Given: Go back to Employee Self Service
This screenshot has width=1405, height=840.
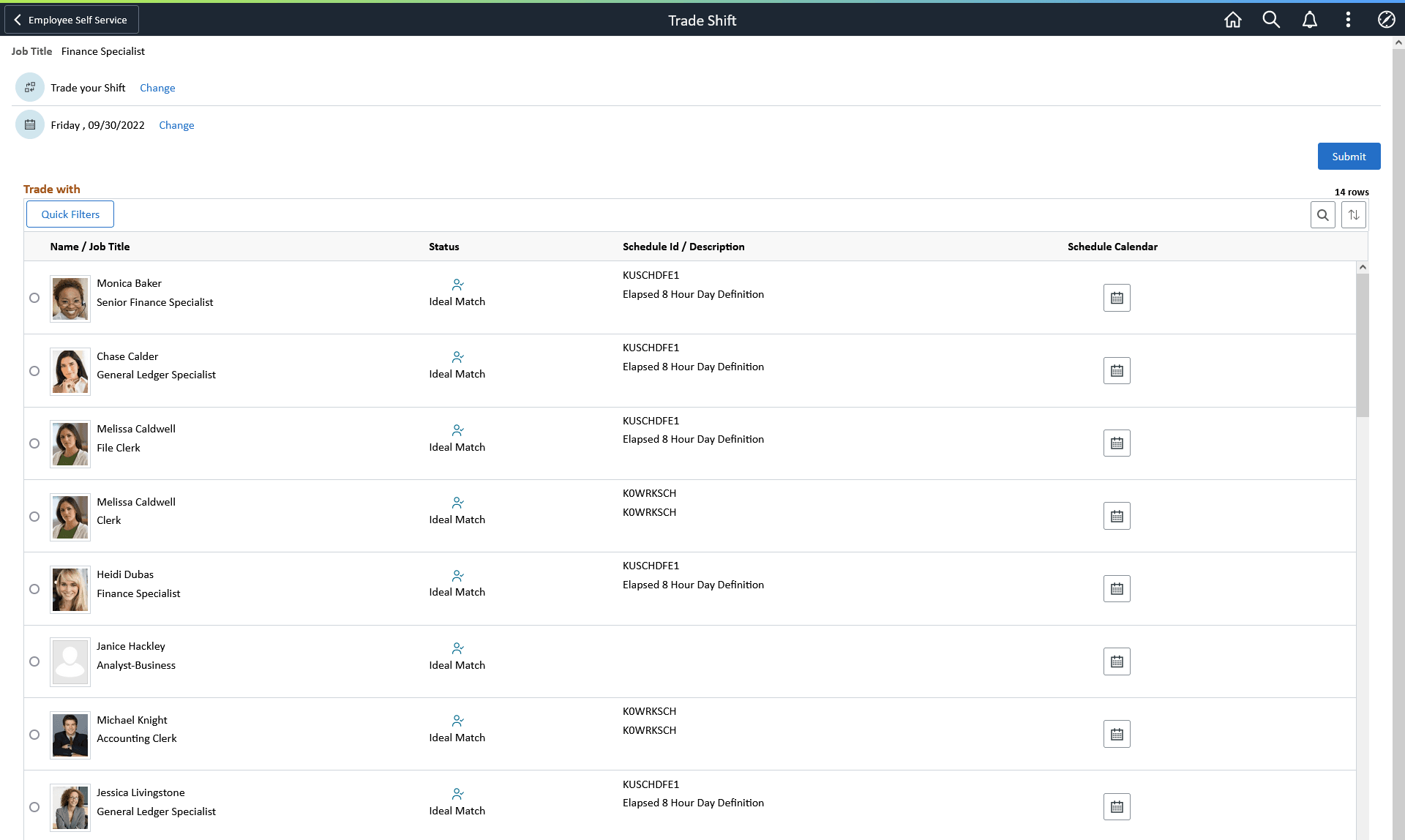Looking at the screenshot, I should (71, 20).
